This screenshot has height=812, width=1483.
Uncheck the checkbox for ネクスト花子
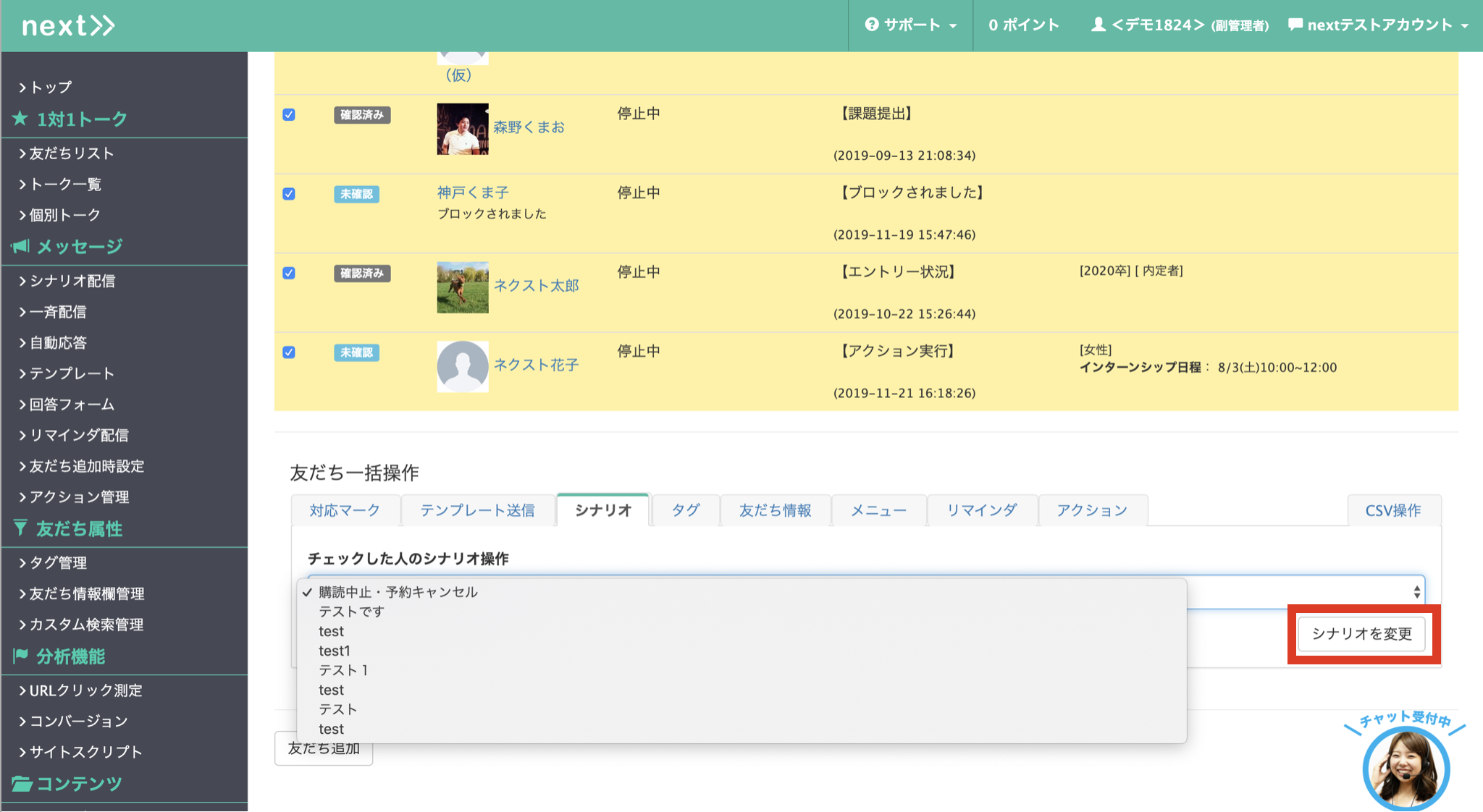coord(289,352)
